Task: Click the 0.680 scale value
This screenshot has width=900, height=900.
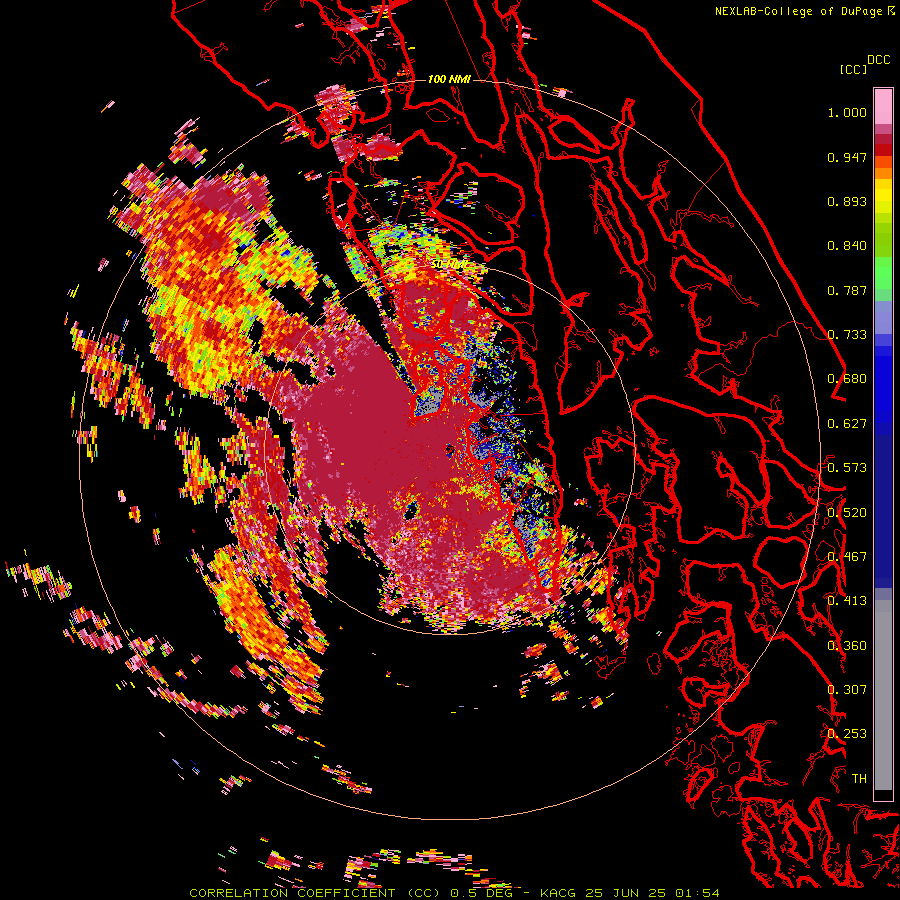Action: (x=847, y=379)
